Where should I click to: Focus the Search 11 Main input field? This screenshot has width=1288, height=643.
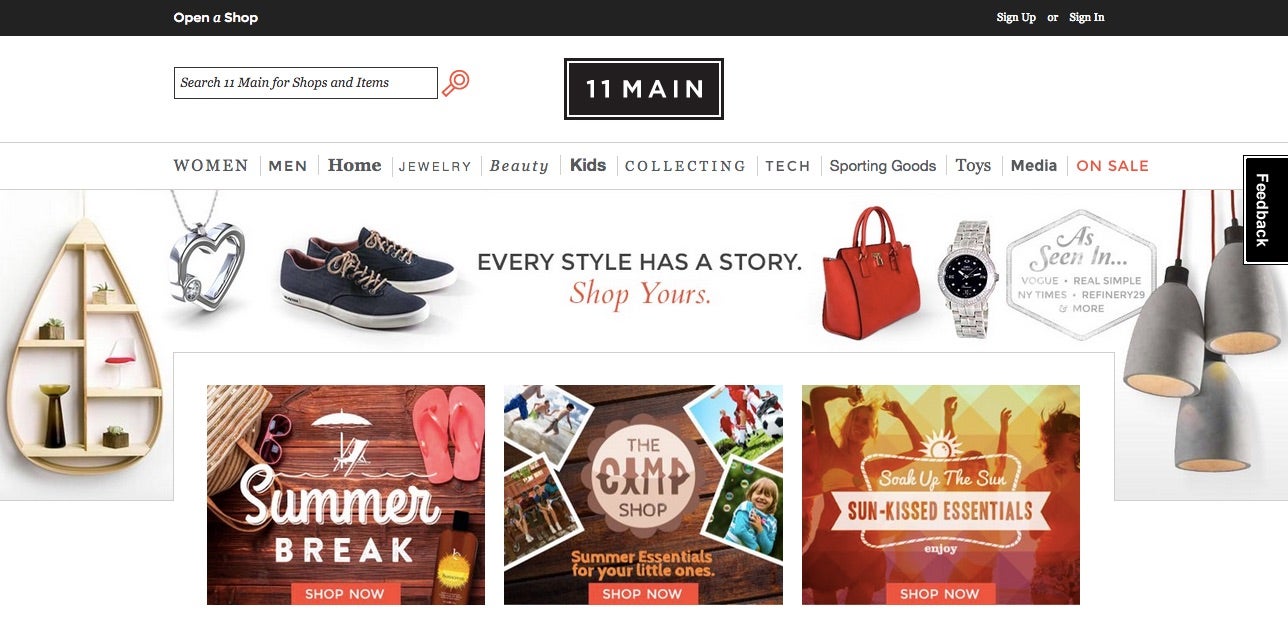(x=306, y=83)
